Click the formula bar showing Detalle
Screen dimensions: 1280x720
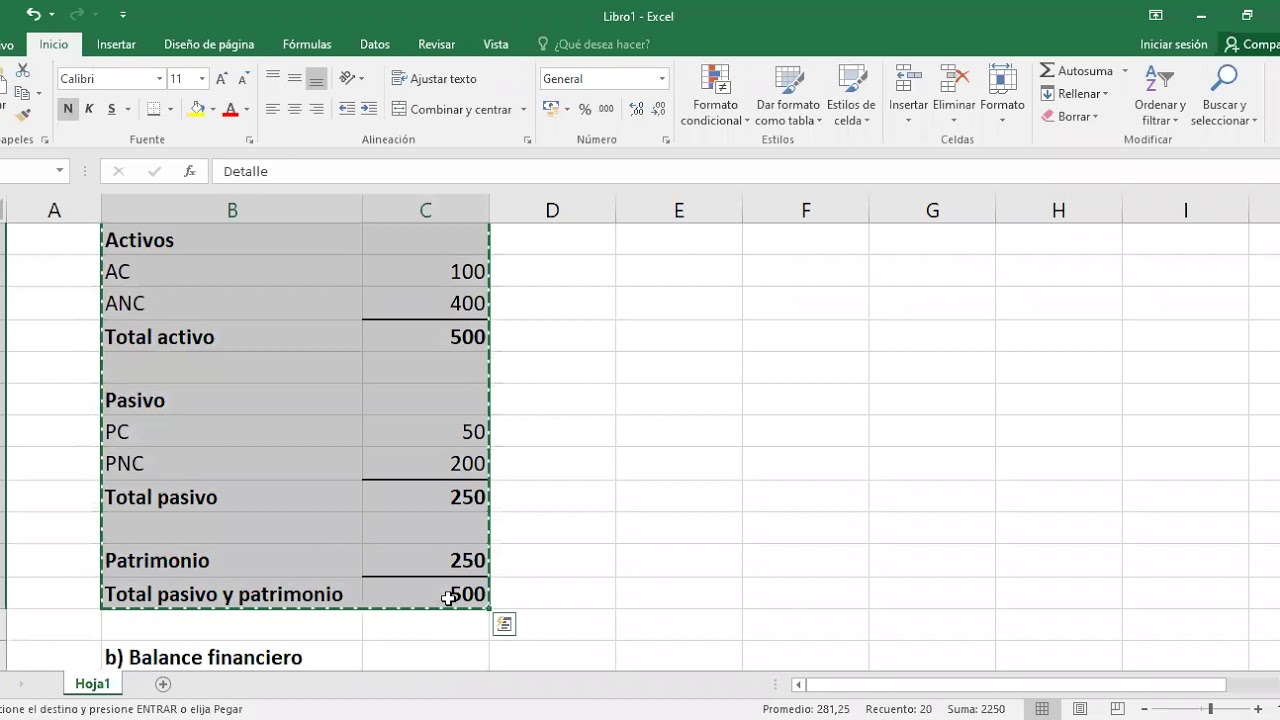point(745,171)
